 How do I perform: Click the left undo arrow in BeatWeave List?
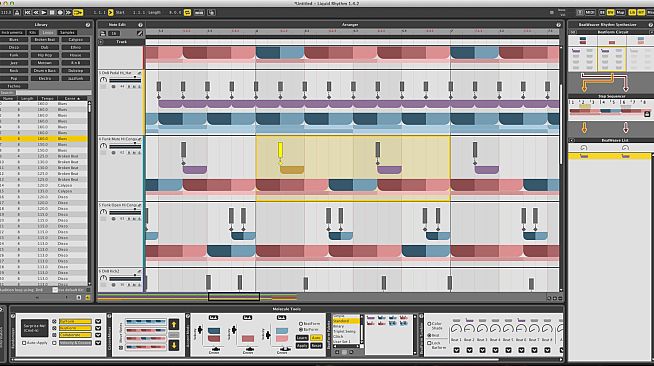[x=584, y=148]
